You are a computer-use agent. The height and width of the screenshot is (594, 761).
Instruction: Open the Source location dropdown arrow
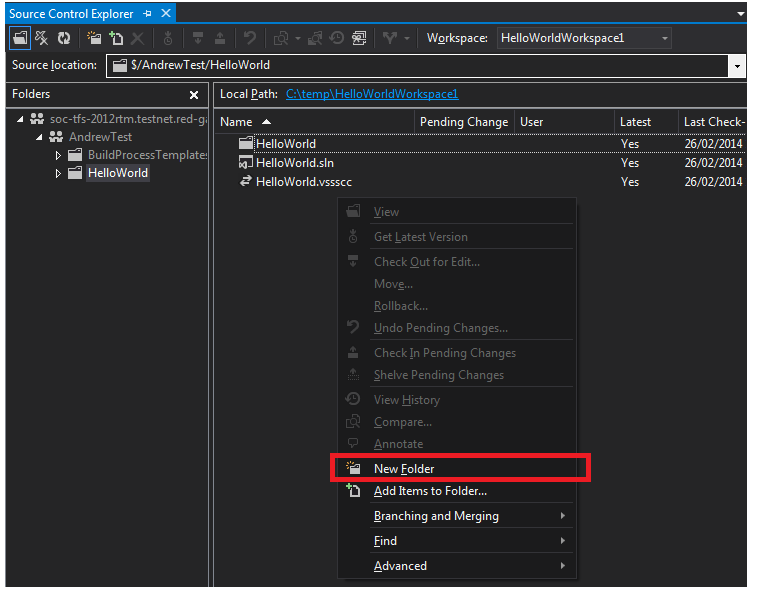point(738,66)
